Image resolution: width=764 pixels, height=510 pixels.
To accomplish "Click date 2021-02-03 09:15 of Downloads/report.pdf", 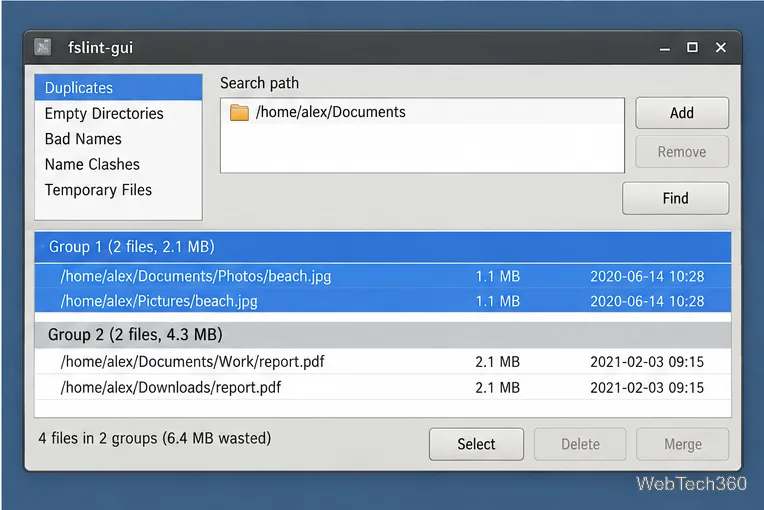I will [647, 388].
